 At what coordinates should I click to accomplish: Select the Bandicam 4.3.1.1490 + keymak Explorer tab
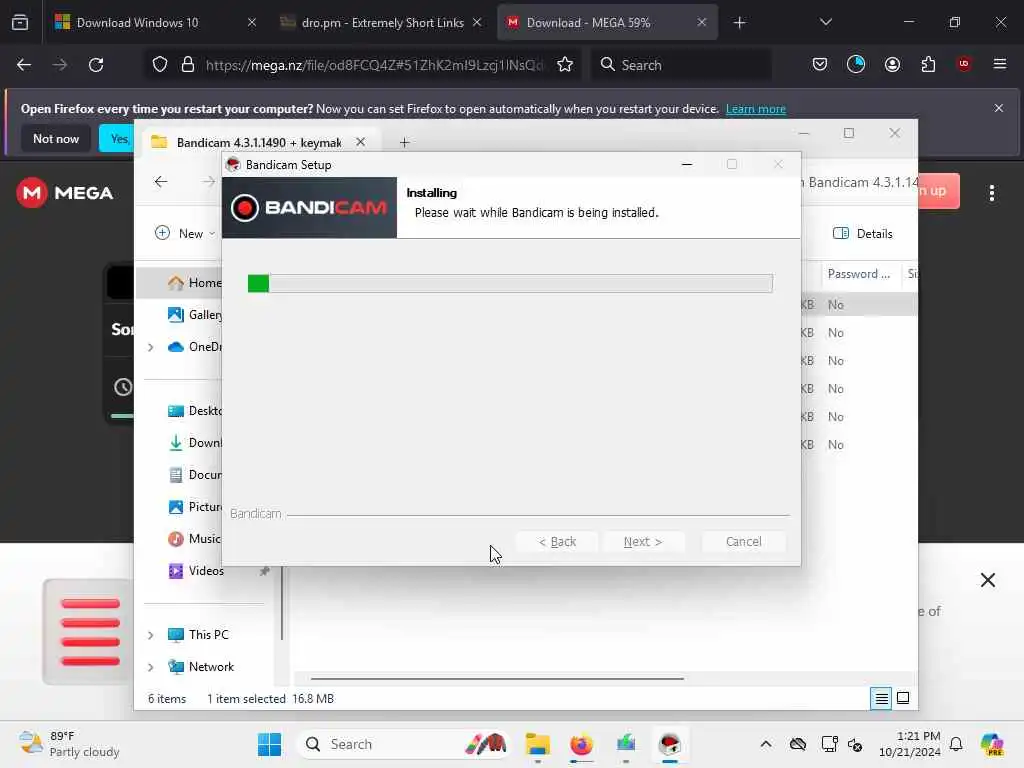point(259,142)
